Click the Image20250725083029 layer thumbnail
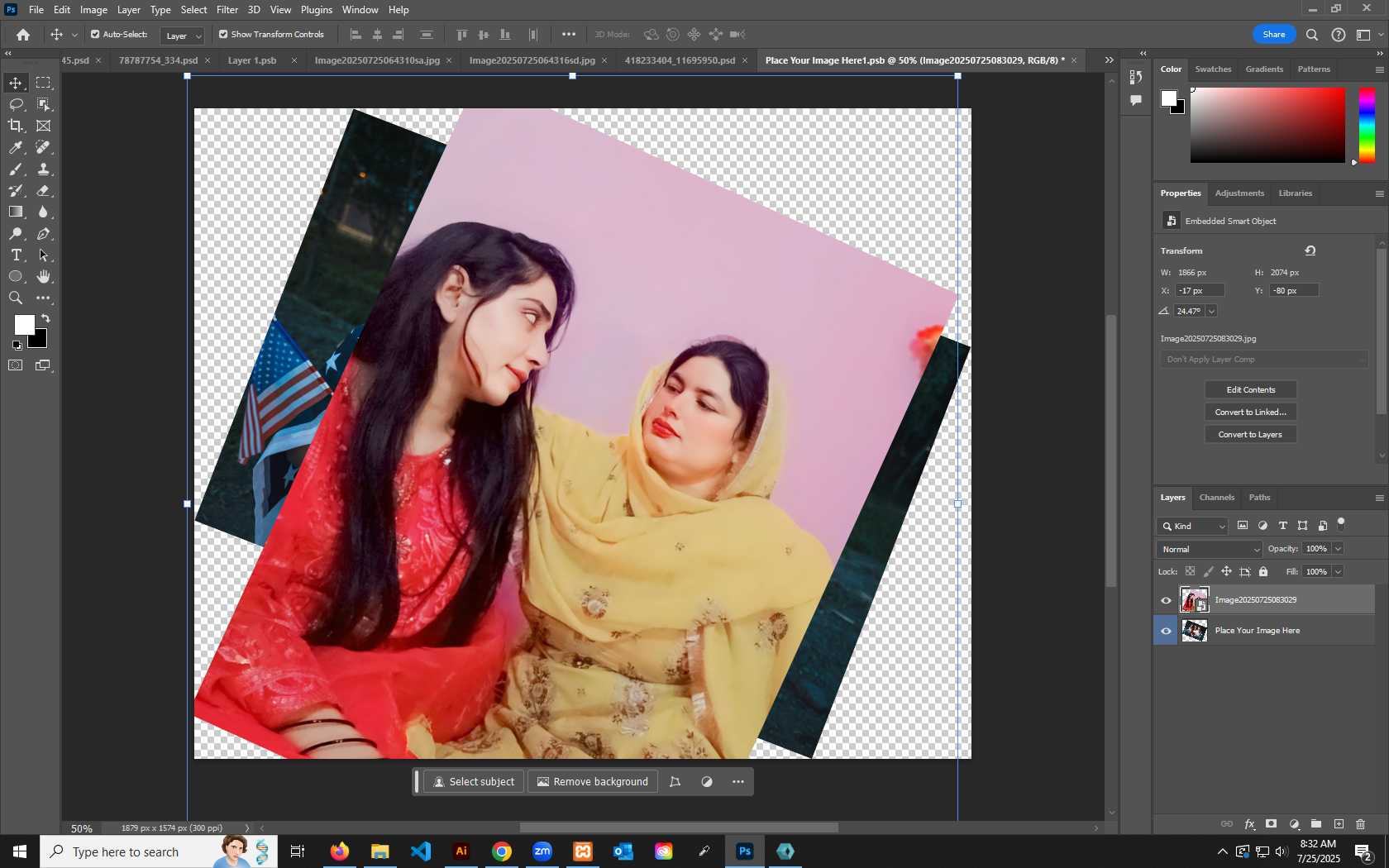The height and width of the screenshot is (868, 1389). (x=1194, y=600)
